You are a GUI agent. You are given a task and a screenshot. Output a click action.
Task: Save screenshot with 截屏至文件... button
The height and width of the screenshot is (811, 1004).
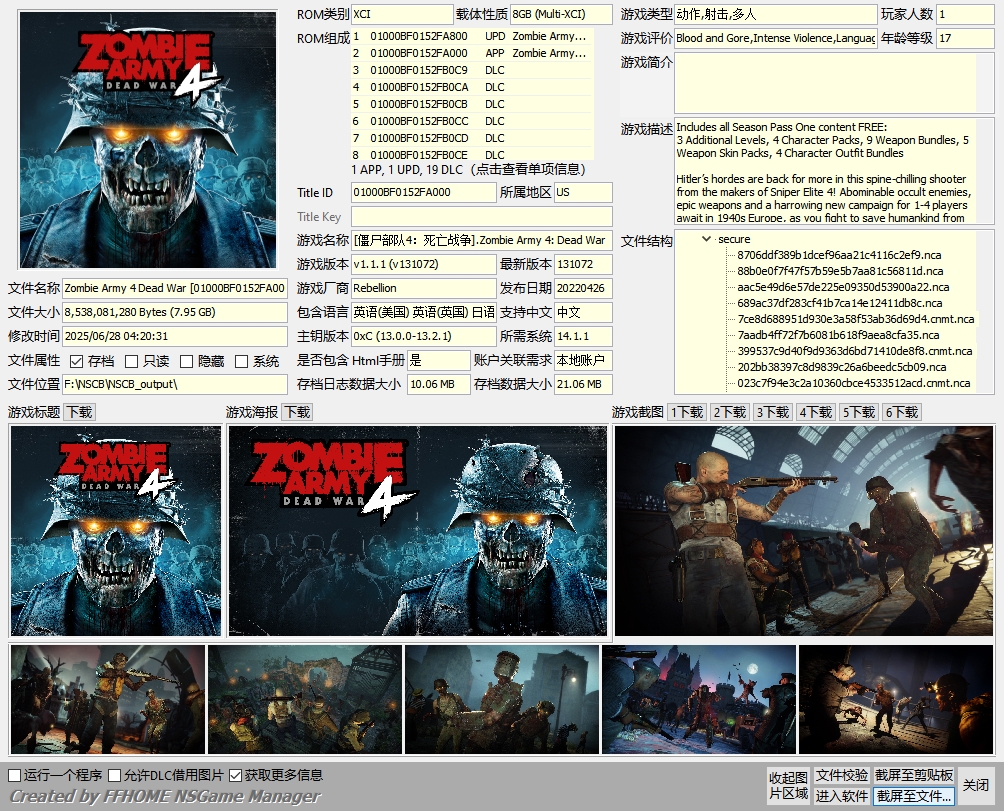914,796
